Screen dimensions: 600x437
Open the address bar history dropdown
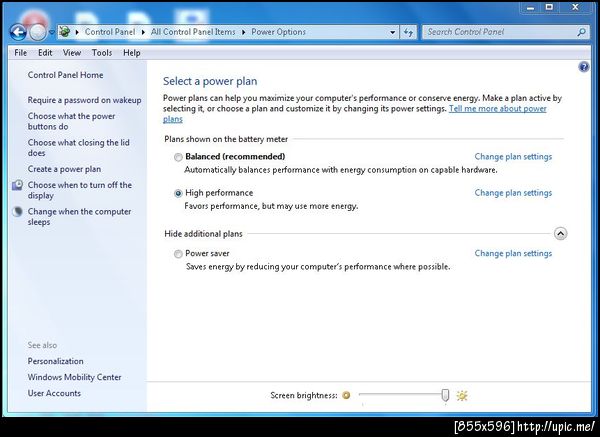click(x=392, y=33)
